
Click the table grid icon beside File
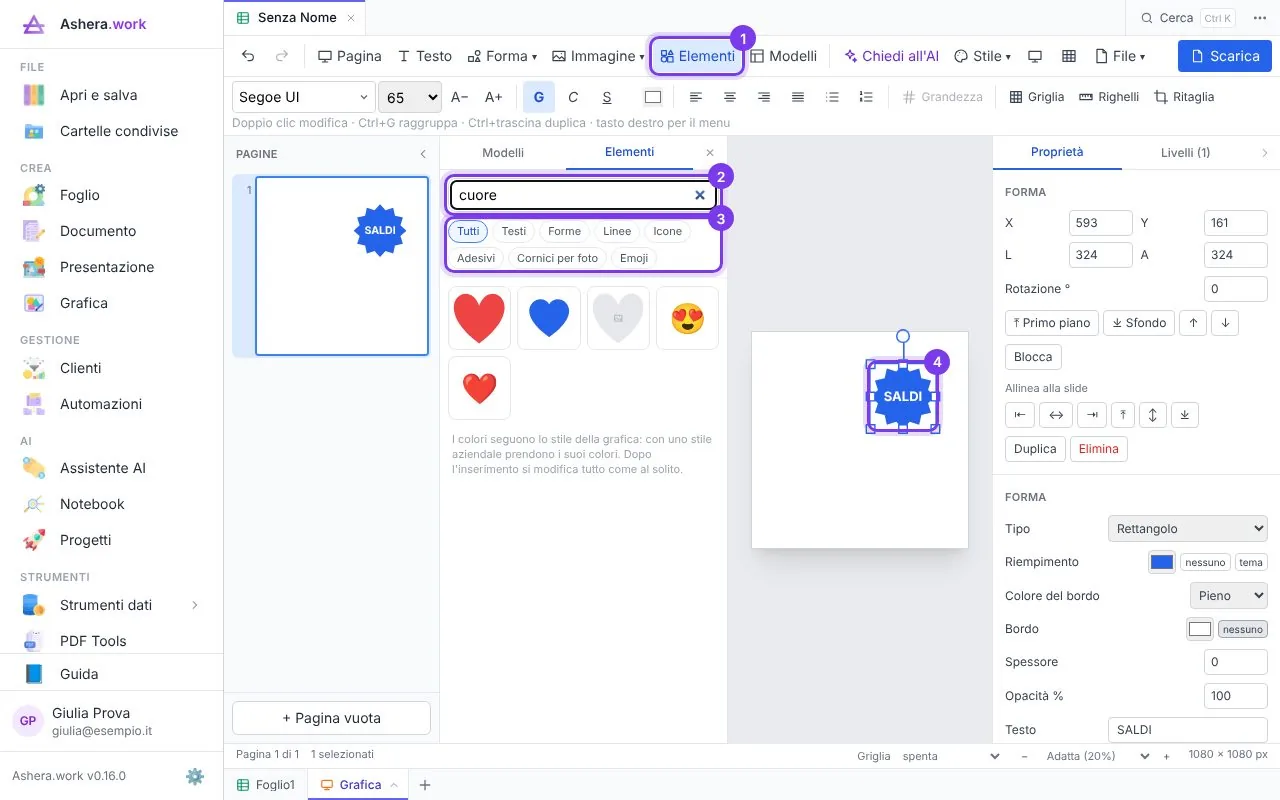click(x=1069, y=56)
